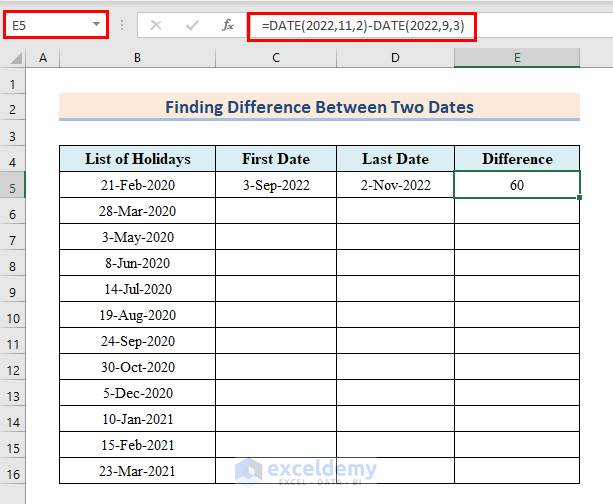Image resolution: width=613 pixels, height=504 pixels.
Task: Select column A header
Action: coord(43,58)
